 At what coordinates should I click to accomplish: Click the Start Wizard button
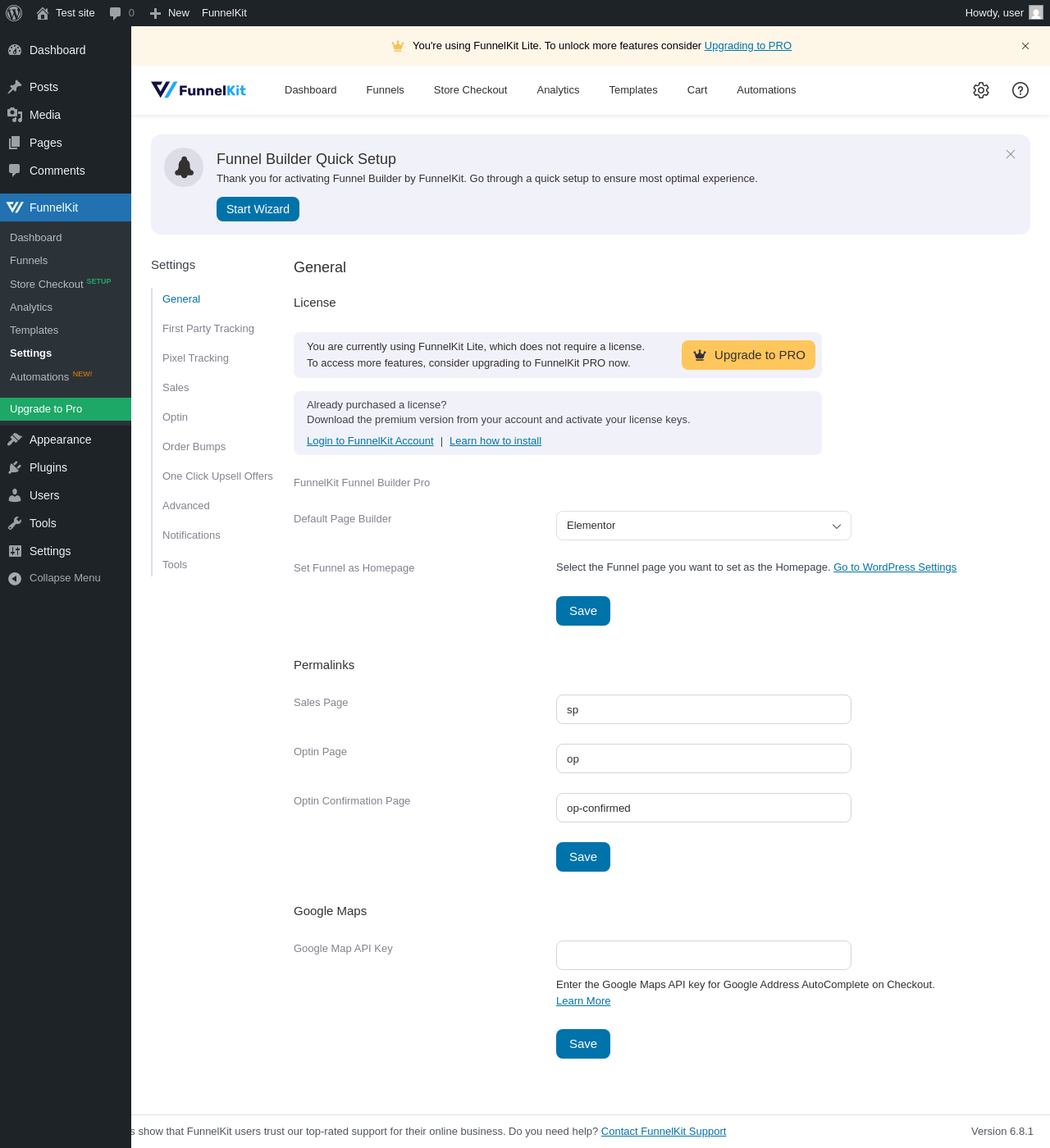pos(258,209)
